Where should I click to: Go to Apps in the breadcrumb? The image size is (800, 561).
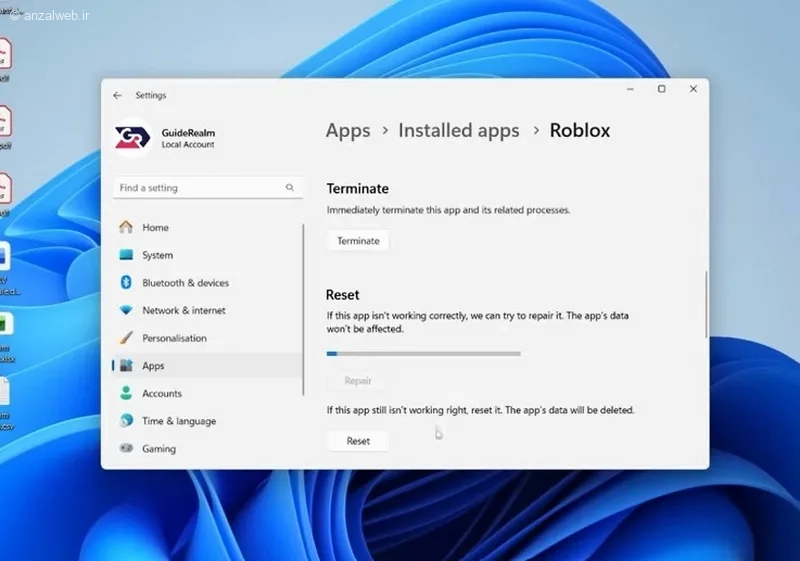(348, 131)
